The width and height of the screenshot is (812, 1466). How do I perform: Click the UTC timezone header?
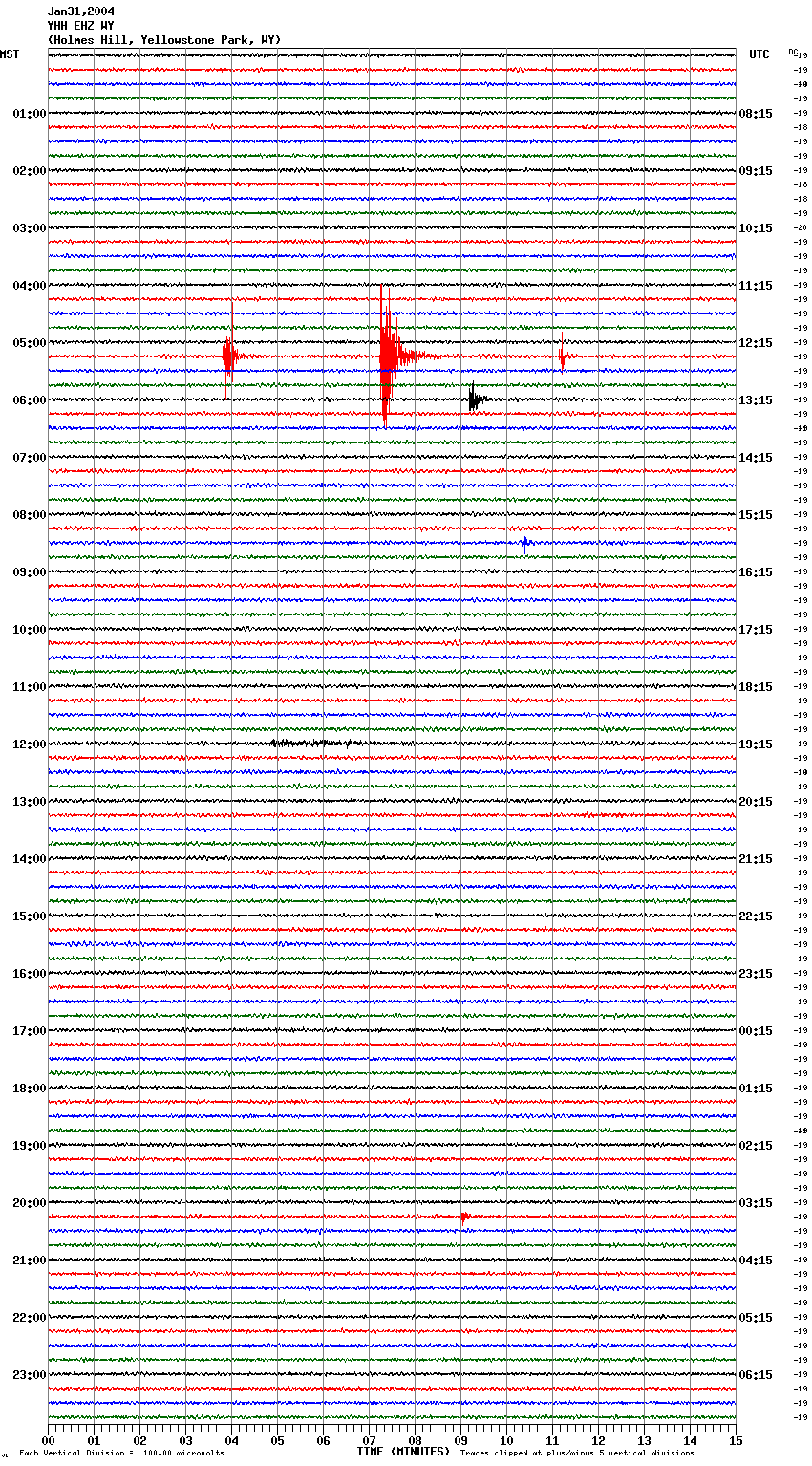[759, 54]
